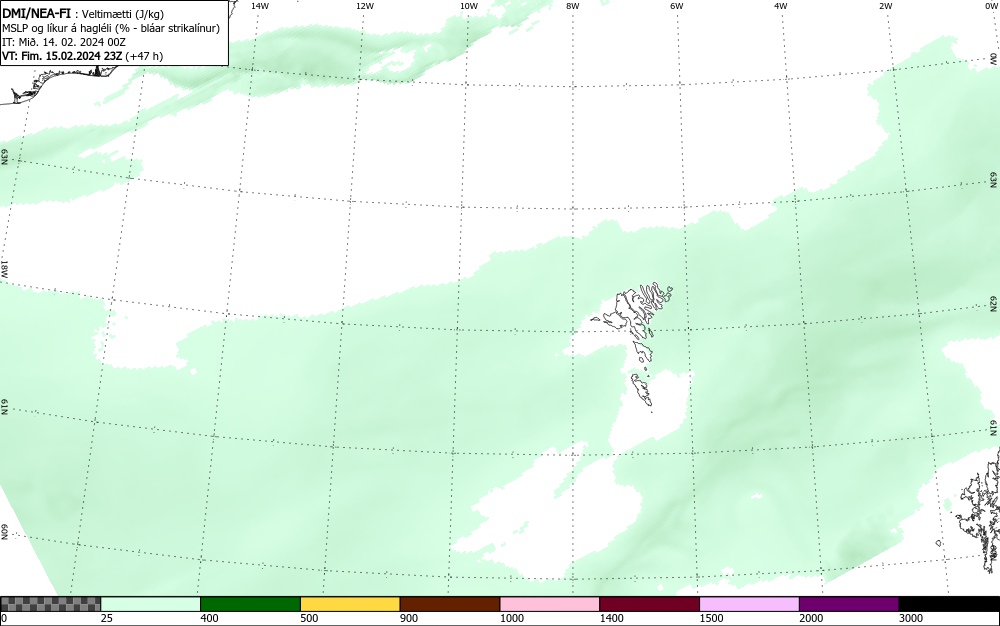Click the legend value 1400
The image size is (1000, 626).
(612, 618)
